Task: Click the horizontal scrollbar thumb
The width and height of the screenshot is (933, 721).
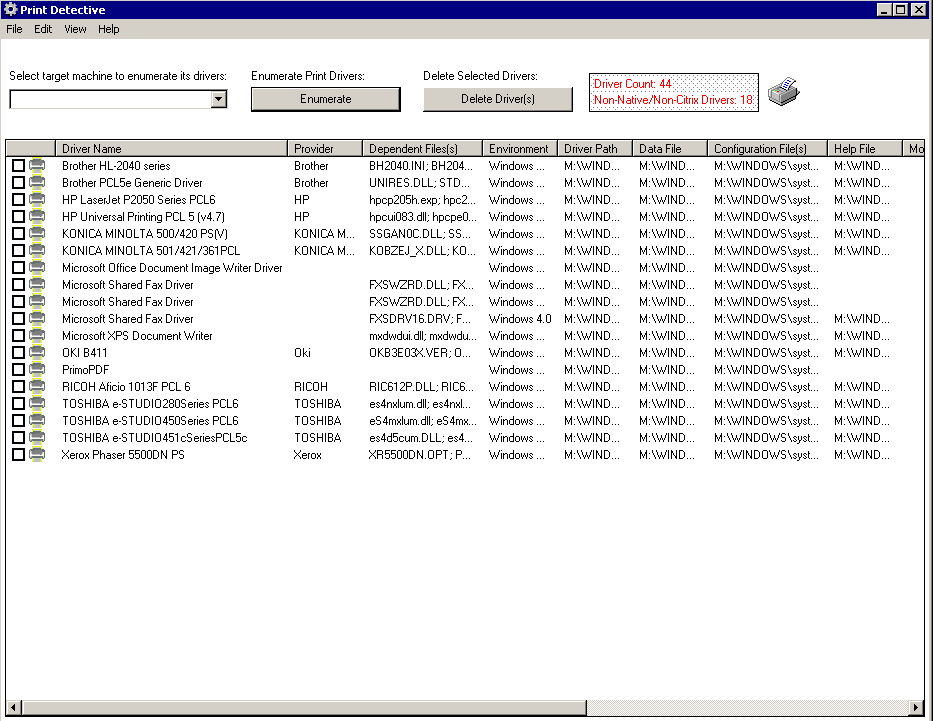Action: pos(304,707)
